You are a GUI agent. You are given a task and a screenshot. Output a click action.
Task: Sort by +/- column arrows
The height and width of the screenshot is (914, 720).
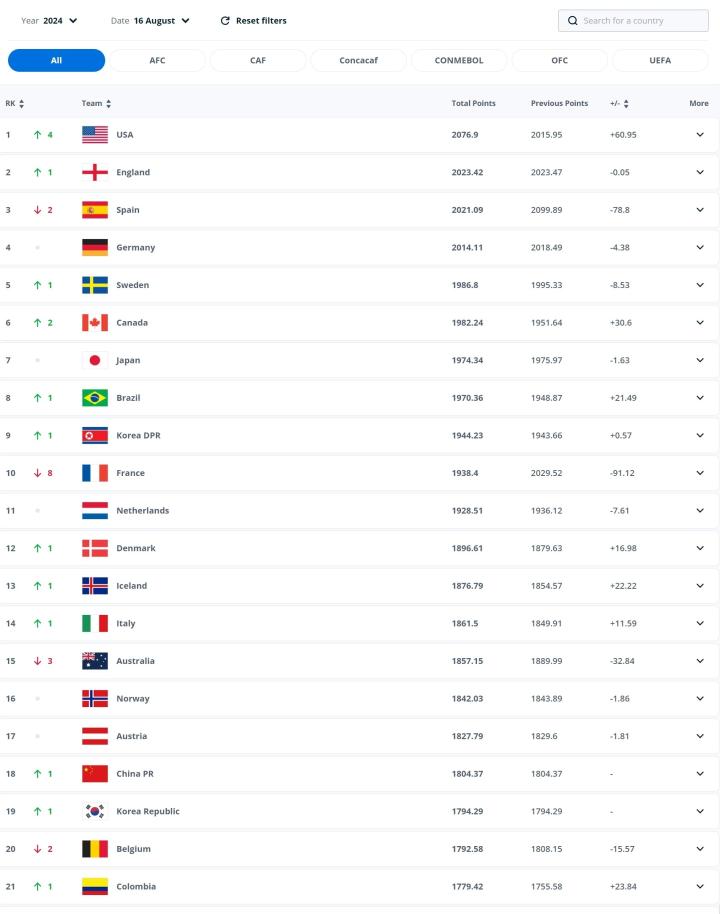pos(626,104)
